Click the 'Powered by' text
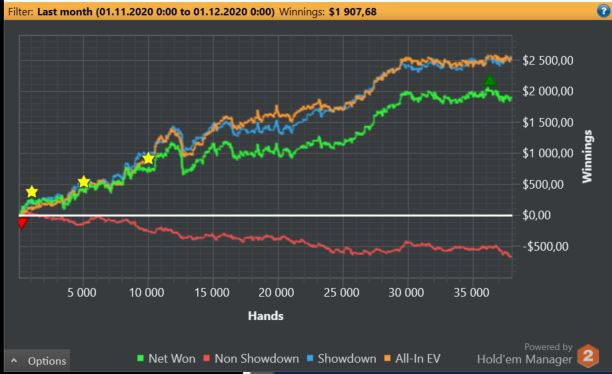Image resolution: width=612 pixels, height=374 pixels. (548, 347)
